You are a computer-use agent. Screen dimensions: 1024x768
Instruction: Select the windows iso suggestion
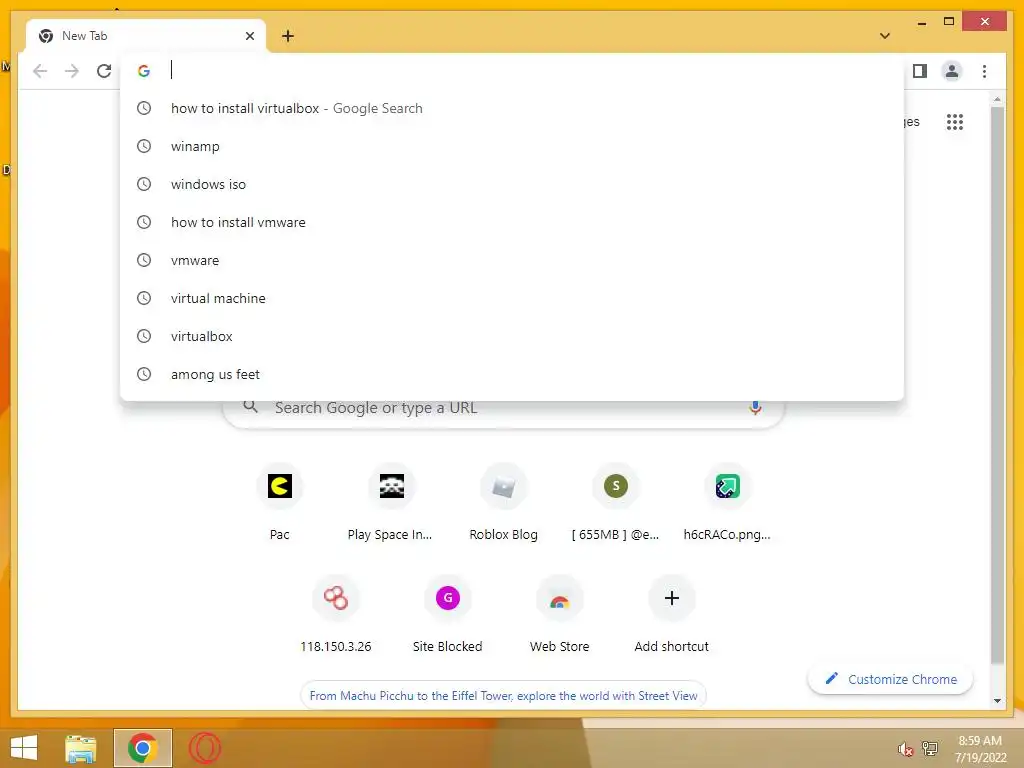click(x=512, y=184)
